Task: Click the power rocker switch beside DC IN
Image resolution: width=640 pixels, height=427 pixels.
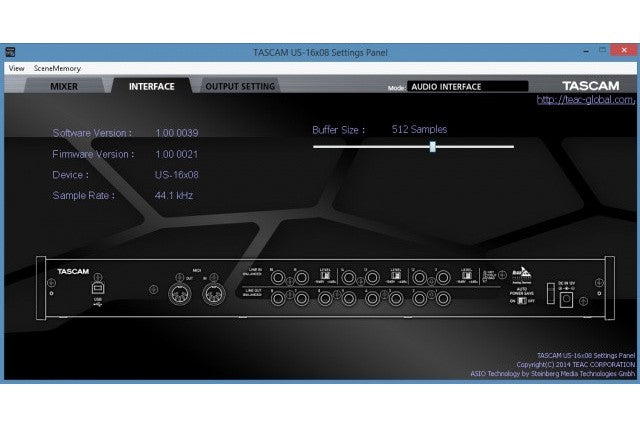Action: (551, 294)
